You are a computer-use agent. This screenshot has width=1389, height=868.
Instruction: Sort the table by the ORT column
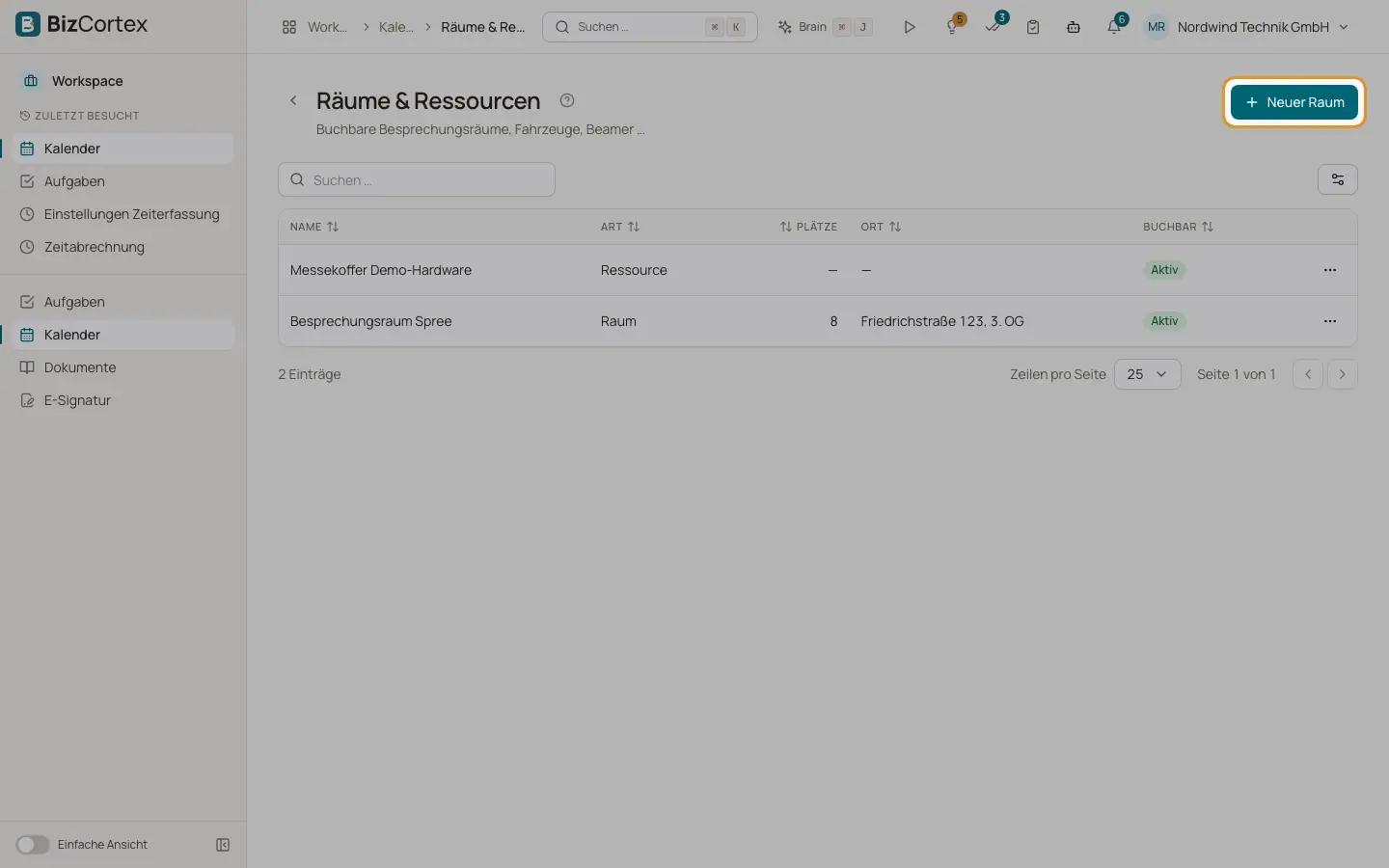tap(881, 227)
